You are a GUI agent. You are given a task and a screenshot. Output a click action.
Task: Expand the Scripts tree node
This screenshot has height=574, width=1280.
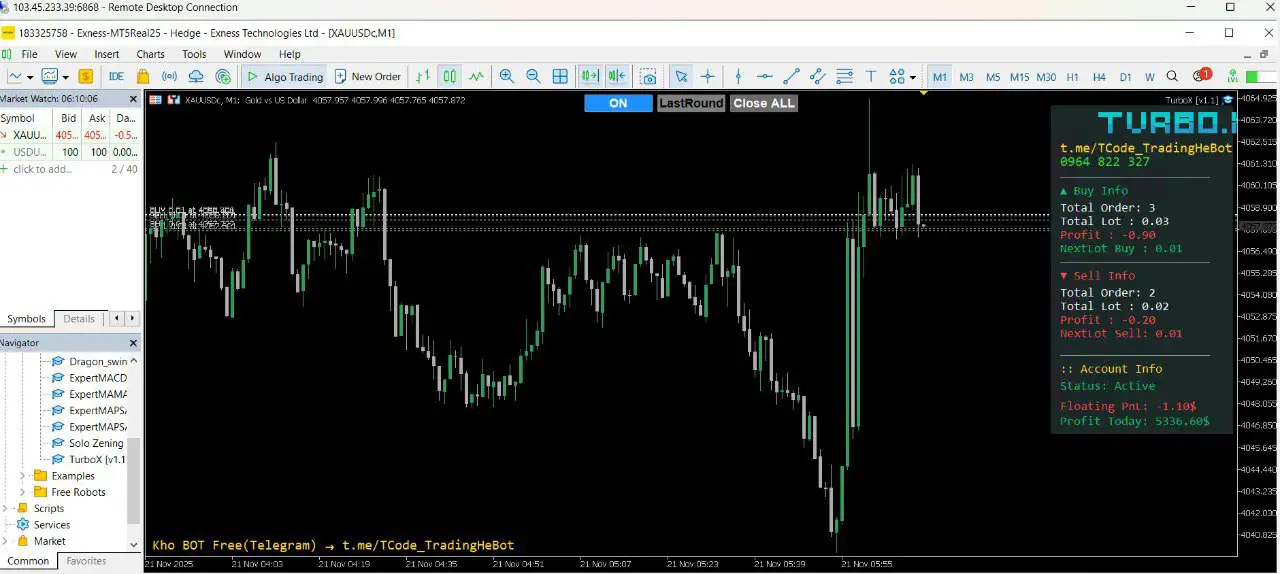click(x=9, y=508)
